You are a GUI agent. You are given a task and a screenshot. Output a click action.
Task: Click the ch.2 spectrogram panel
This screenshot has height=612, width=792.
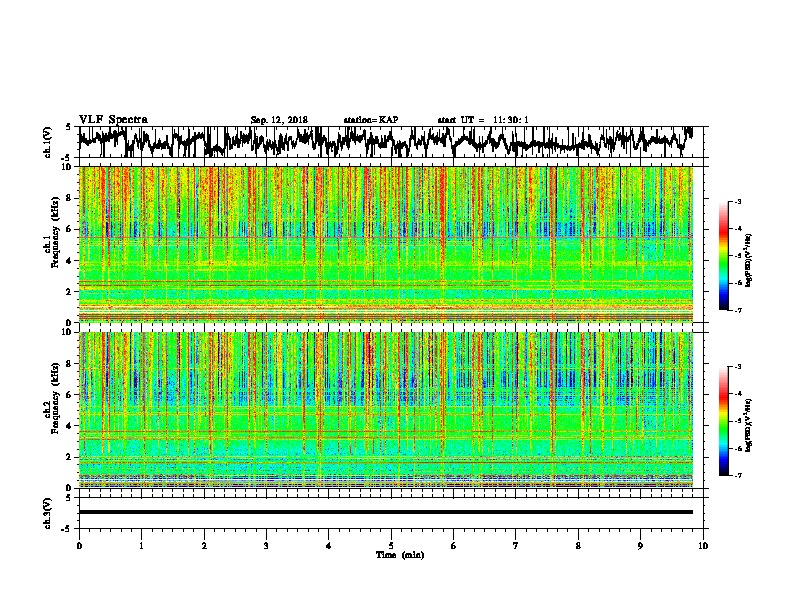(386, 410)
